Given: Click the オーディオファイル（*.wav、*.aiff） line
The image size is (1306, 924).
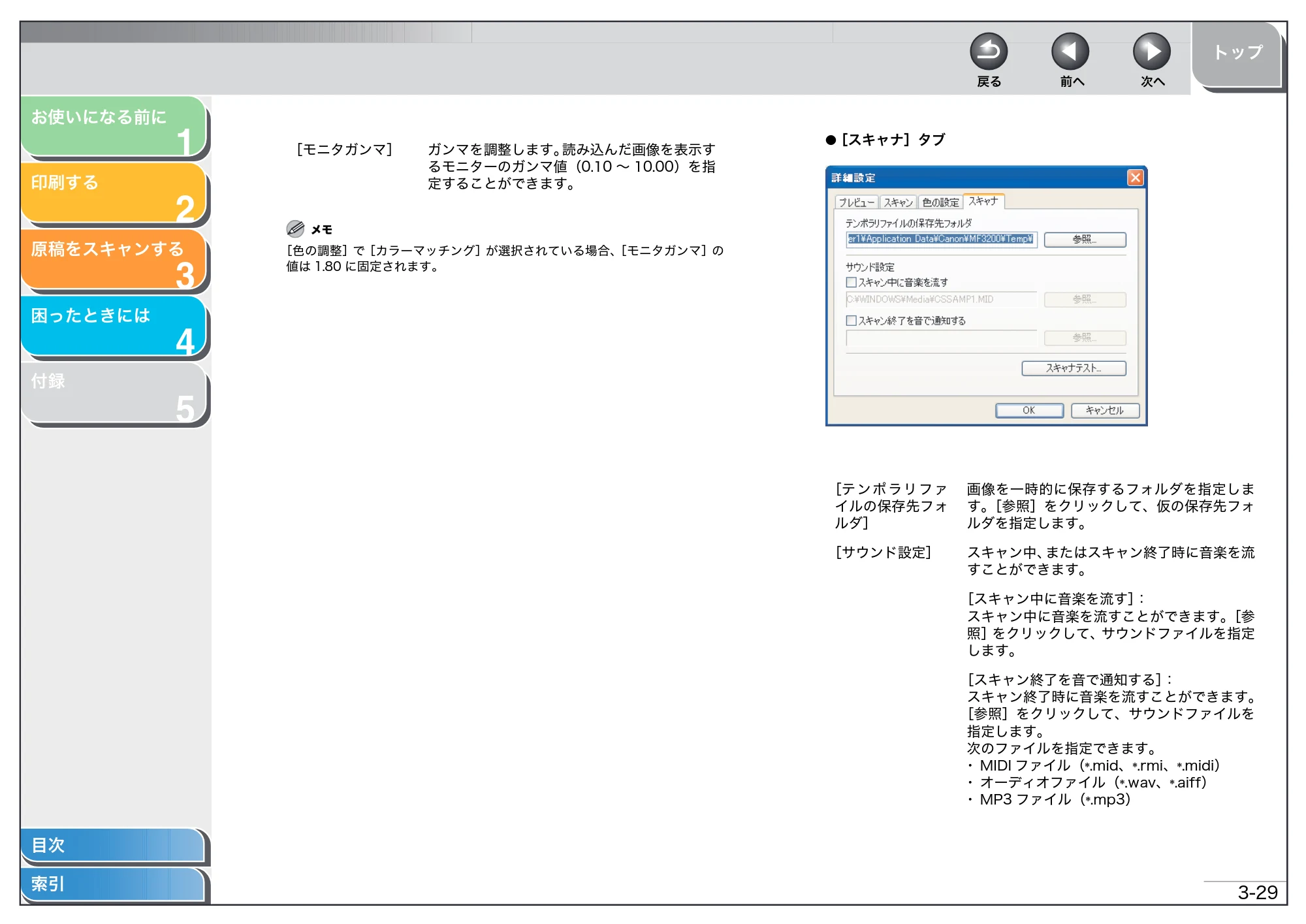Looking at the screenshot, I should [1087, 782].
